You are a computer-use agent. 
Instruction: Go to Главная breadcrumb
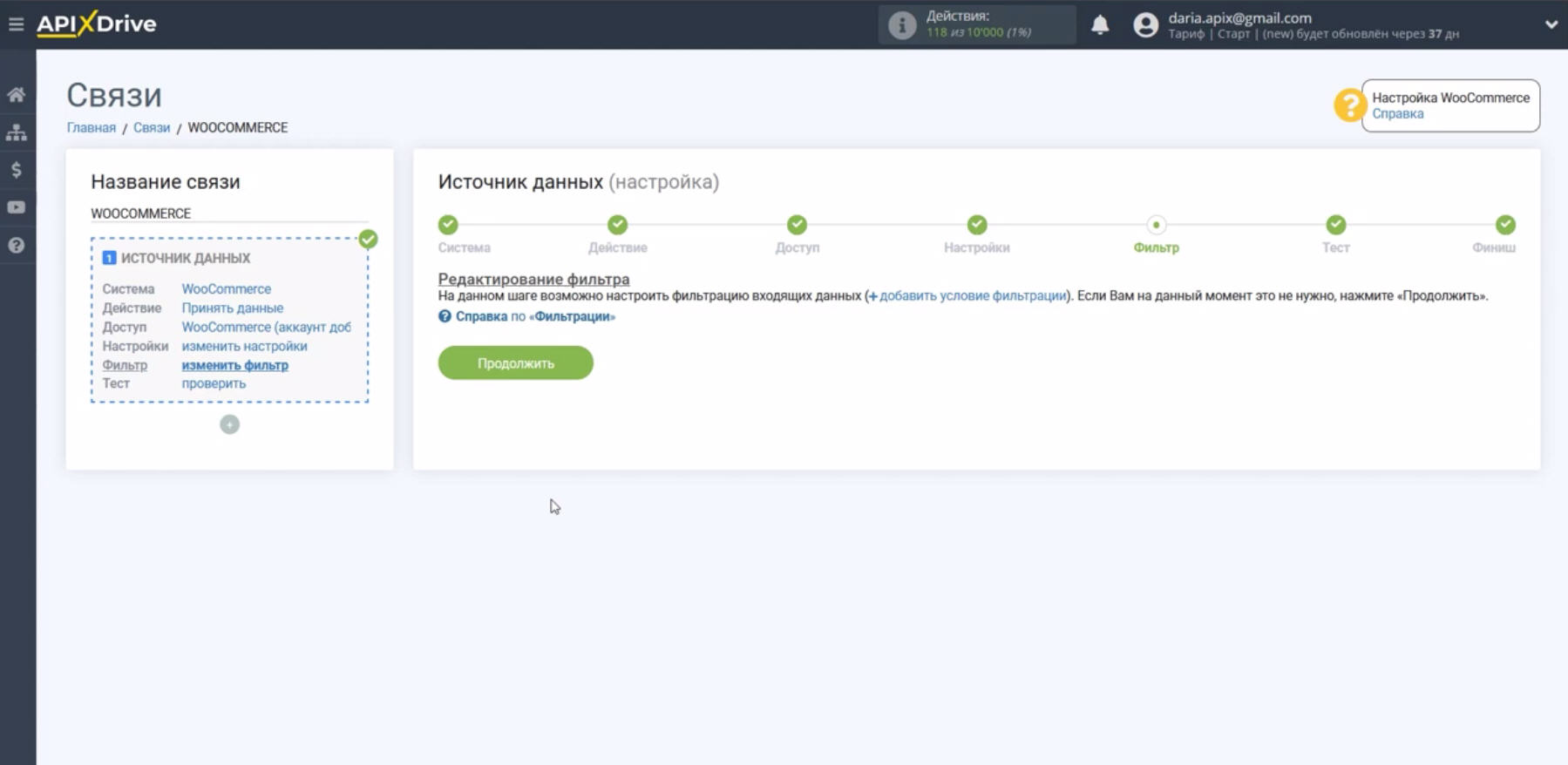pos(92,127)
